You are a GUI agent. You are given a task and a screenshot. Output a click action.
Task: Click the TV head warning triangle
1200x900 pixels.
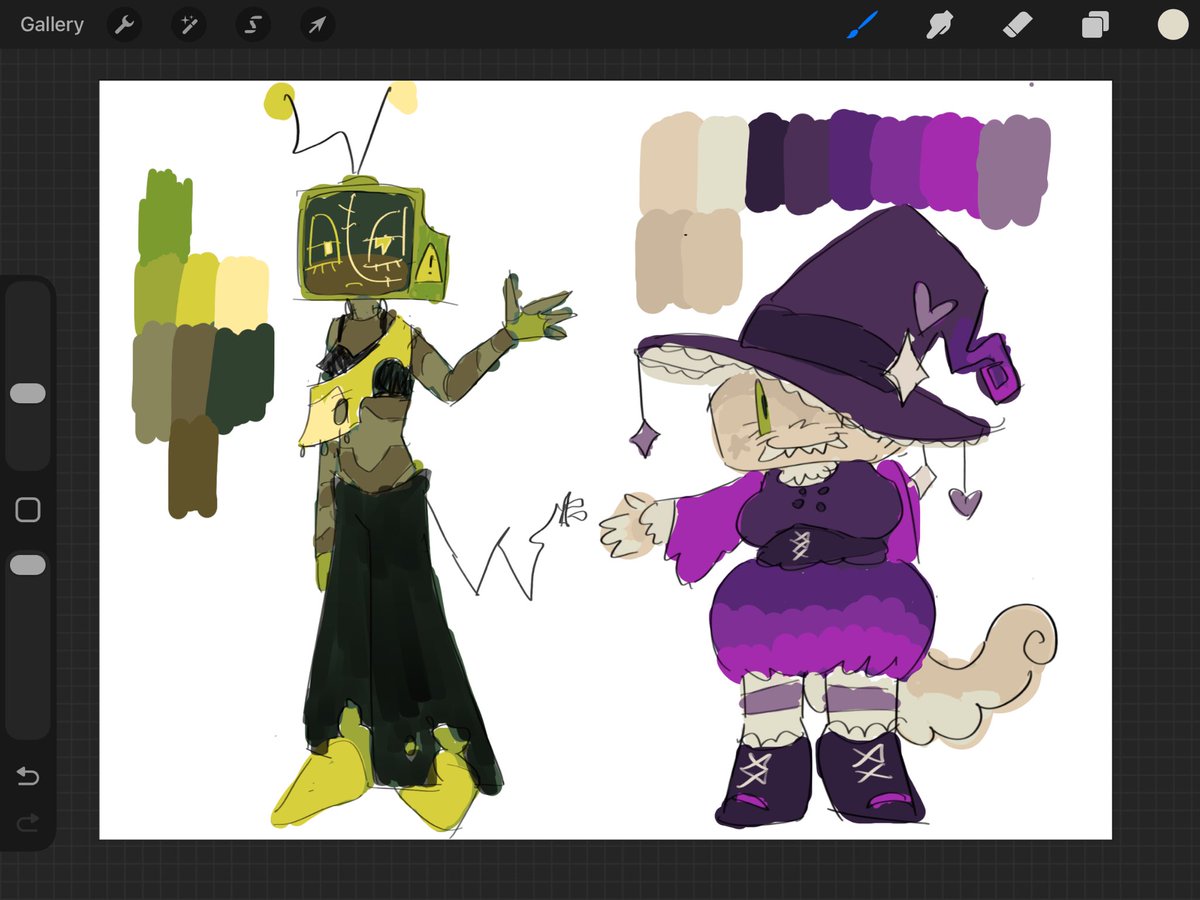pyautogui.click(x=430, y=265)
